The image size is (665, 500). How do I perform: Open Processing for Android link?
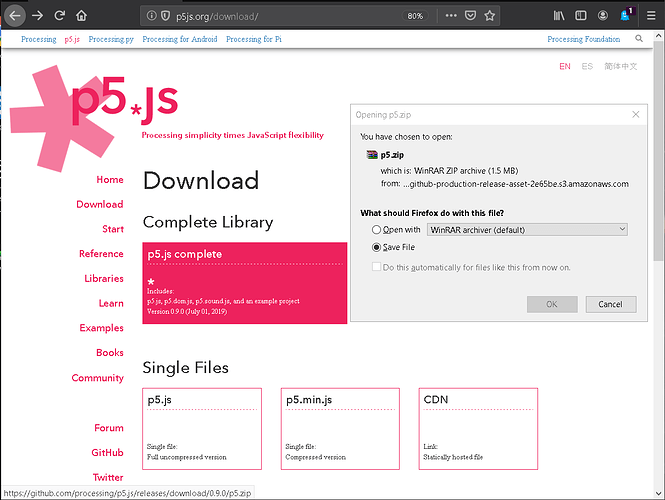click(180, 39)
